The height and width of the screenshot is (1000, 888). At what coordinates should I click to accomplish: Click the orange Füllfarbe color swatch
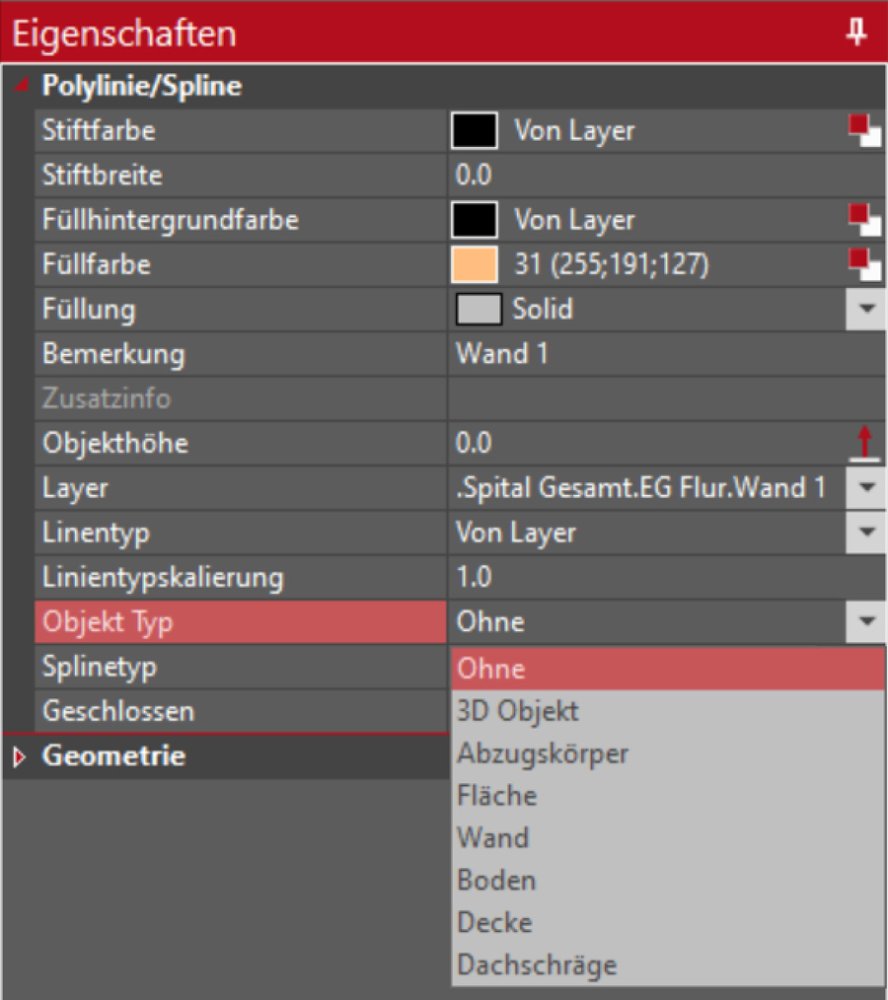(x=475, y=265)
